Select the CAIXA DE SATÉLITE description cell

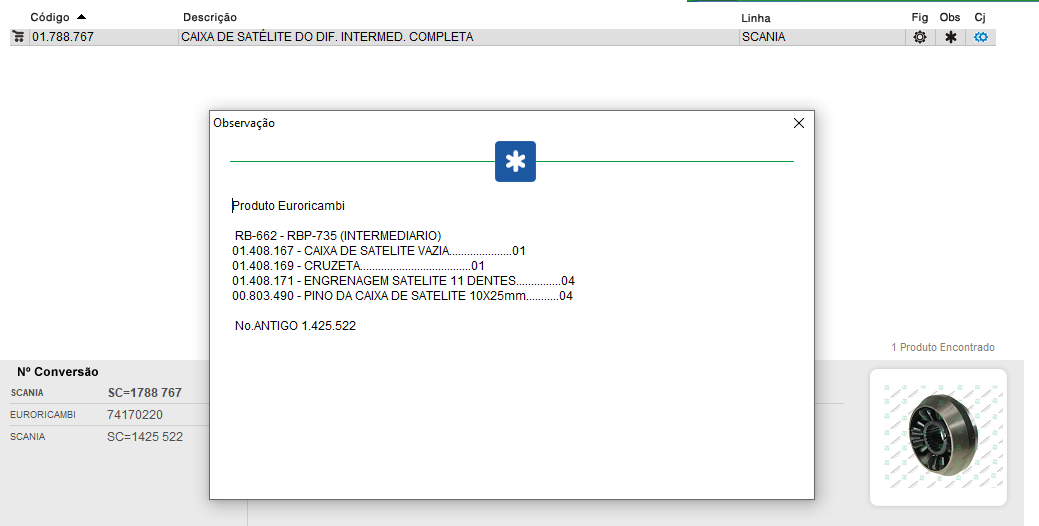point(327,37)
